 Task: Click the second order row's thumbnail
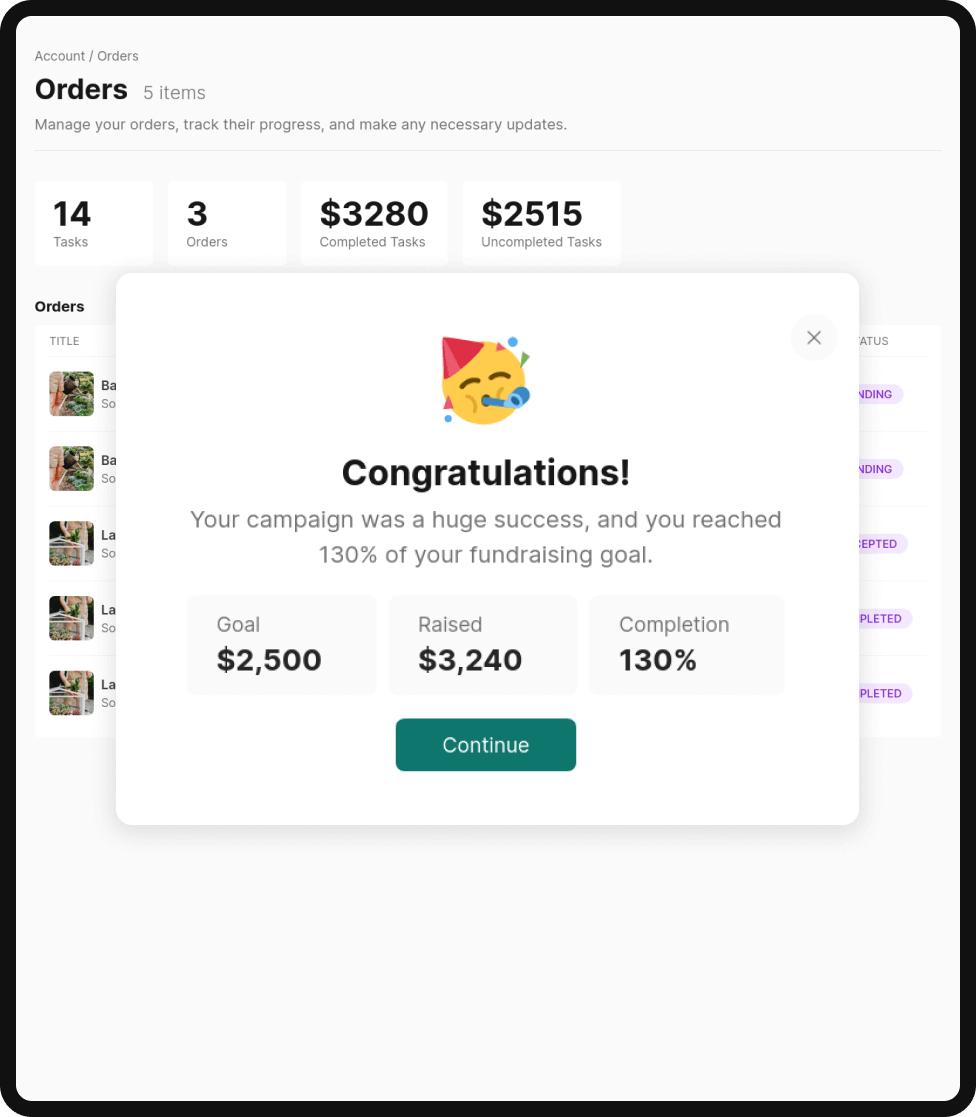tap(71, 469)
